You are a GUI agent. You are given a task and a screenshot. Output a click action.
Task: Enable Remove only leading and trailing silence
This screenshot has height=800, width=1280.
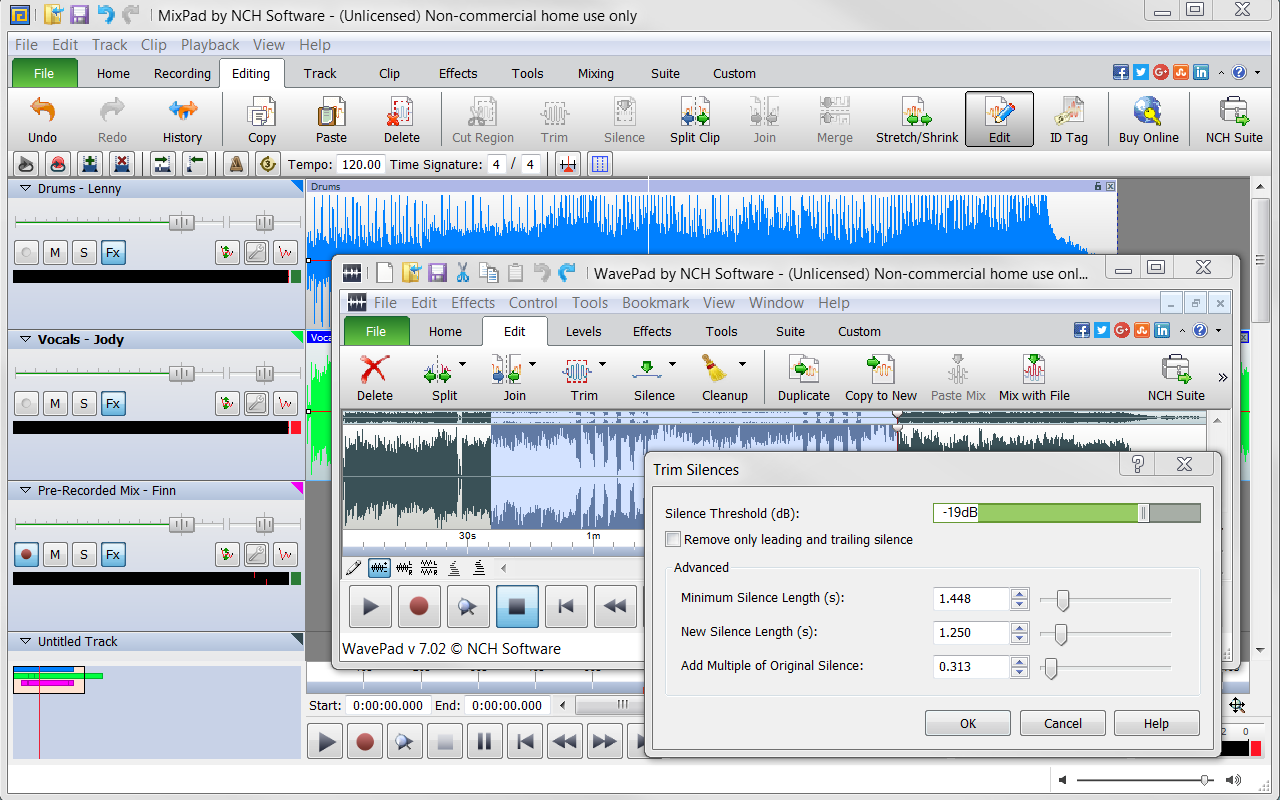[x=674, y=540]
